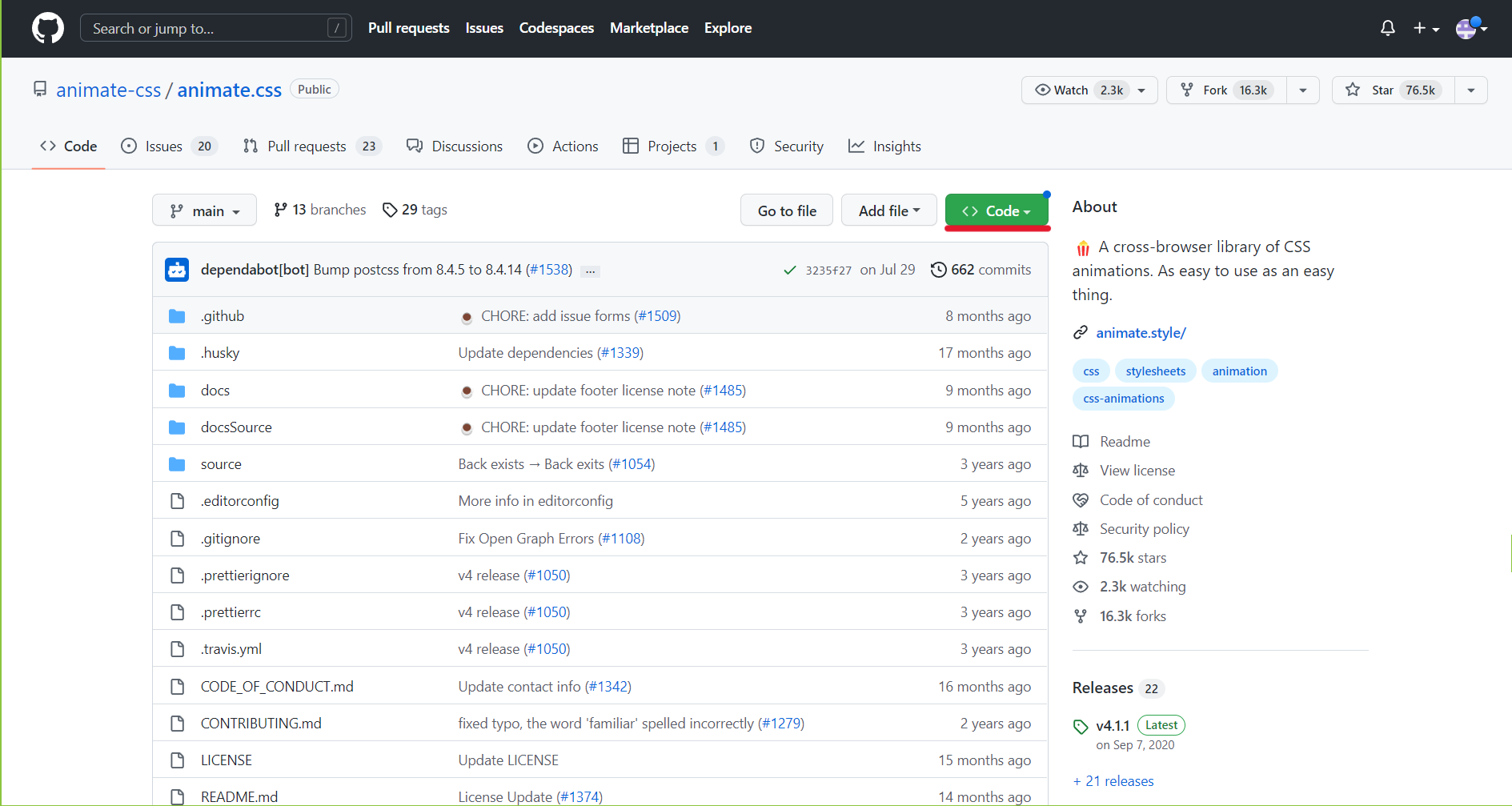Open the Fork options dropdown arrow
Screen dimensions: 1512x806
coord(1303,90)
